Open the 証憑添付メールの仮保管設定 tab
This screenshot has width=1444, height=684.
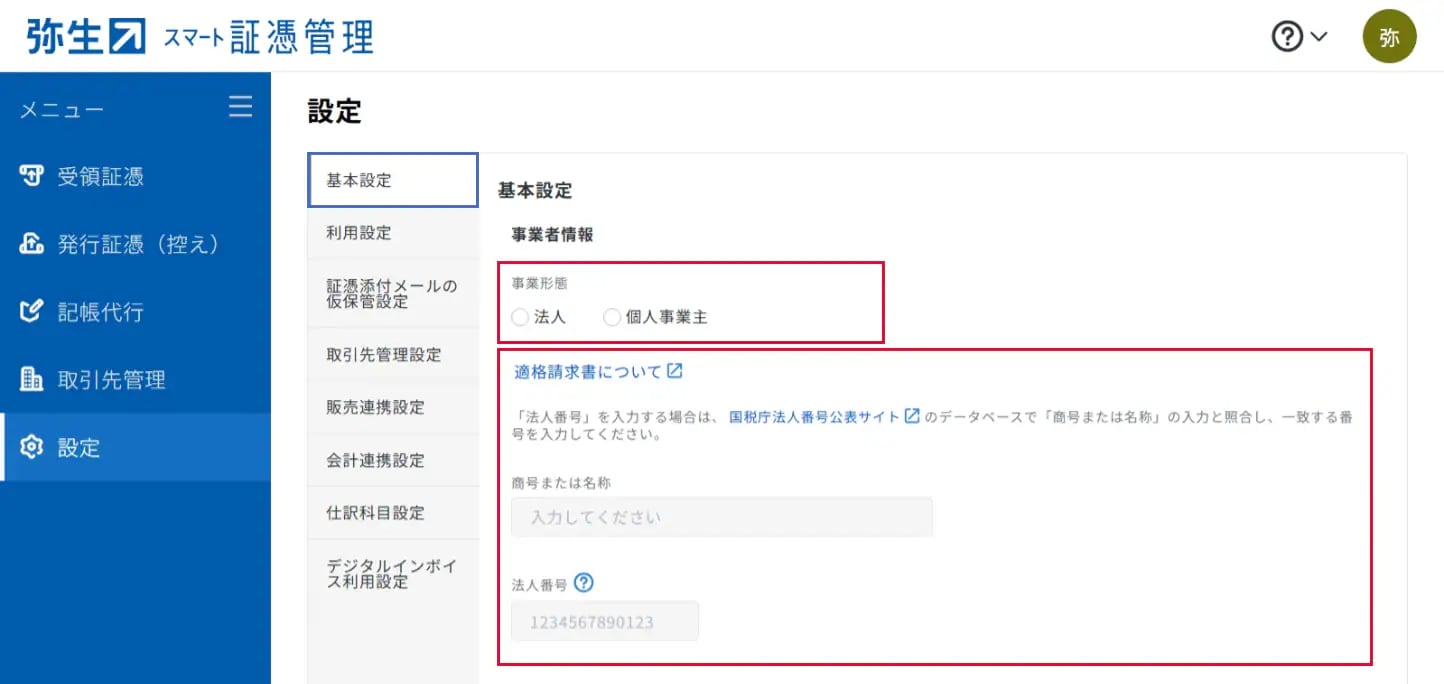(x=391, y=293)
